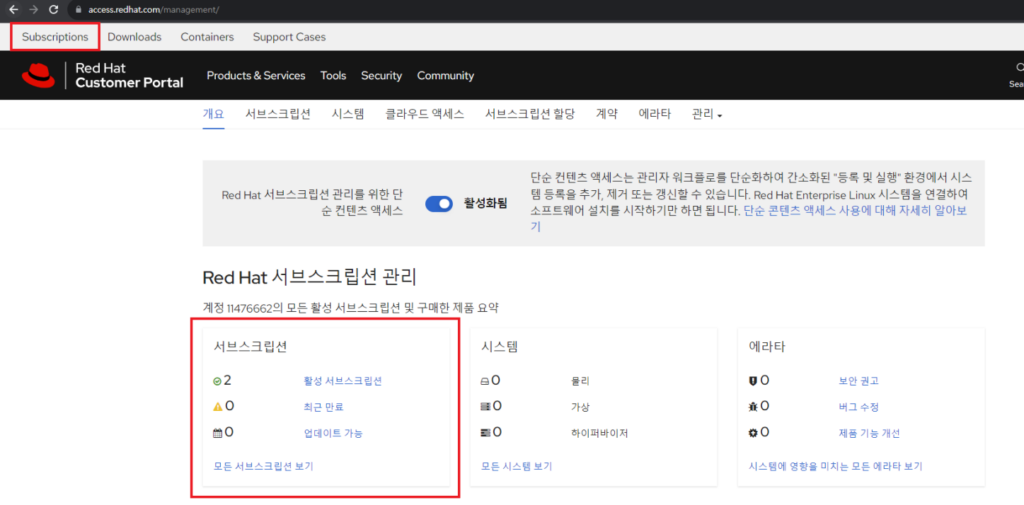Viewport: 1024px width, 505px height.
Task: Click the green check icon beside 활성 서브스크립션
Action: [217, 382]
